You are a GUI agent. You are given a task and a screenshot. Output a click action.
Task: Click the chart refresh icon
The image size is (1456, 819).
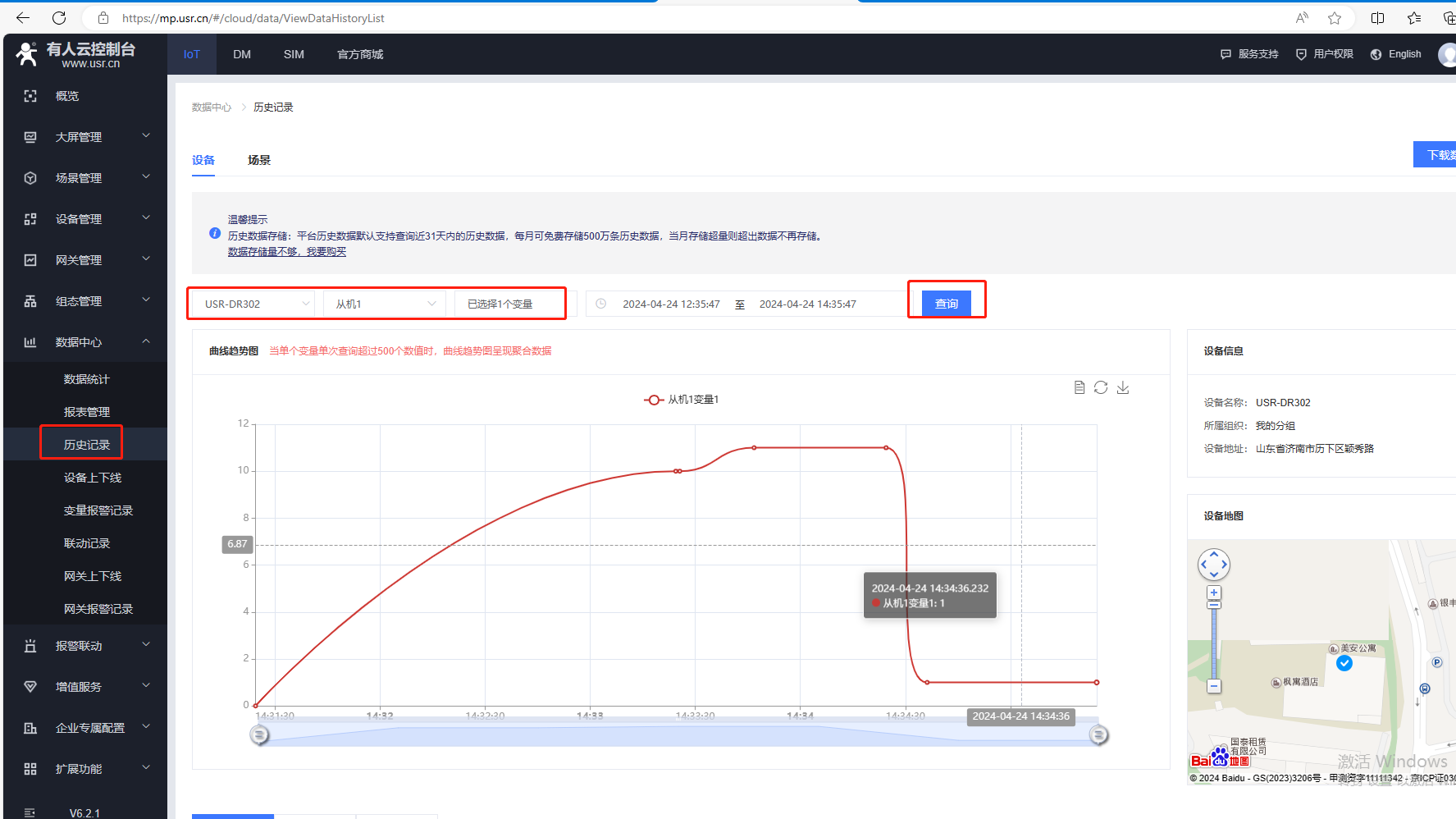pos(1101,387)
